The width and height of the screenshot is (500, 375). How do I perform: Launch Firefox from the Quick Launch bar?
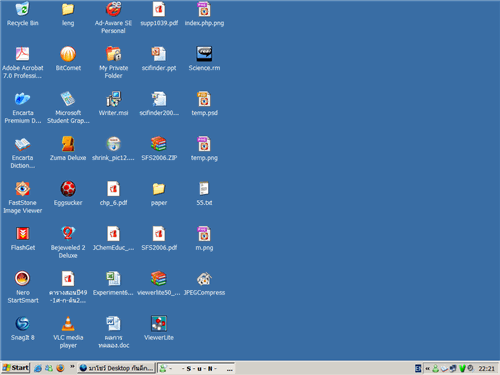(60, 368)
